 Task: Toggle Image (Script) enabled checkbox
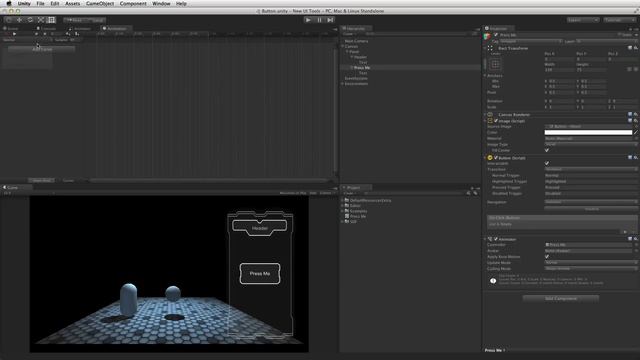(496, 121)
